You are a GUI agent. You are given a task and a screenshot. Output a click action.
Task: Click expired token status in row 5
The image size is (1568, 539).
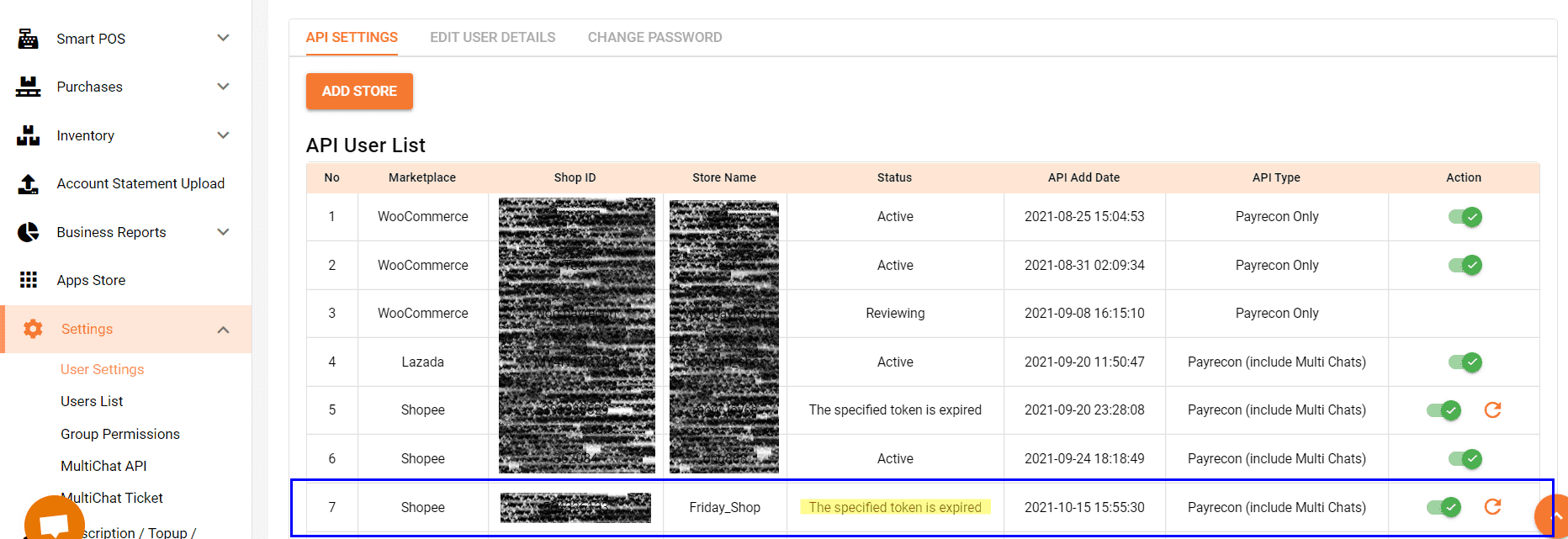tap(895, 410)
